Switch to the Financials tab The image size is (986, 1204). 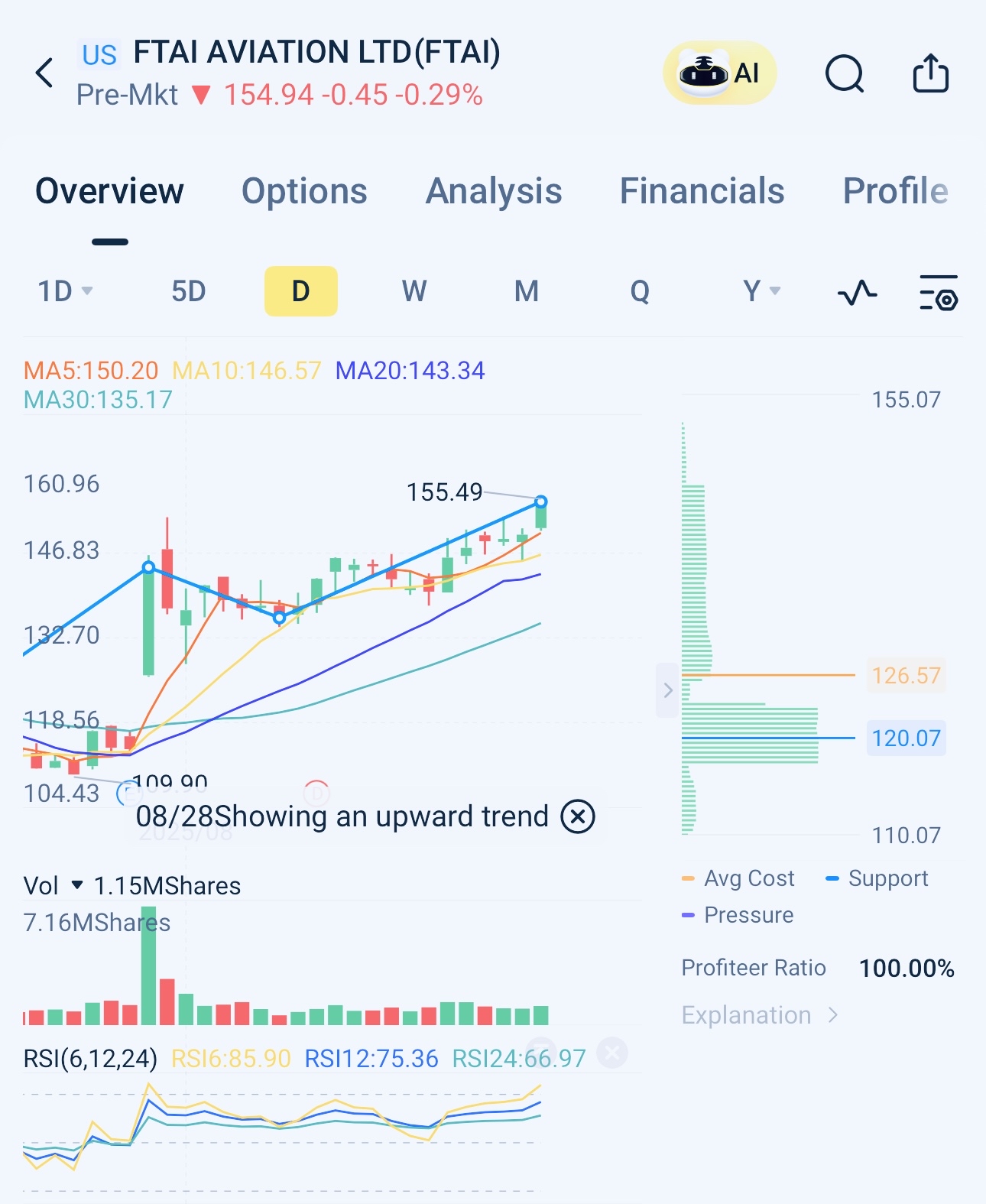[702, 191]
